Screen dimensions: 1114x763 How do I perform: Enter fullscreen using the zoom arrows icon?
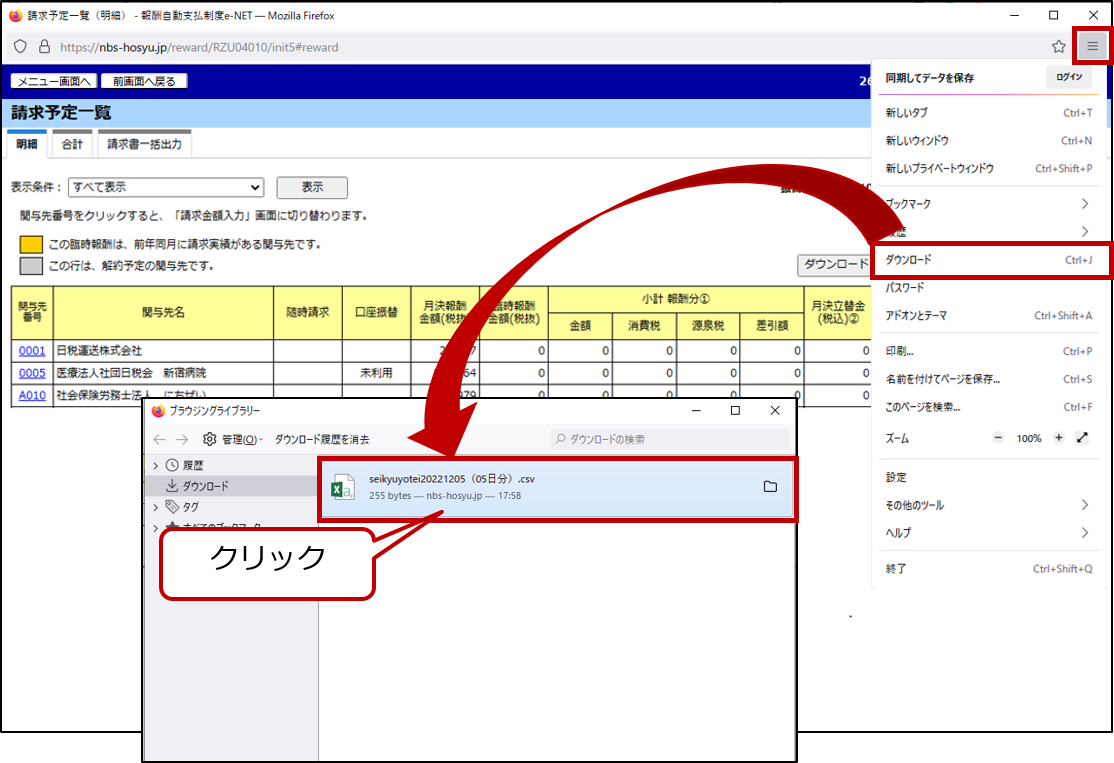1082,439
